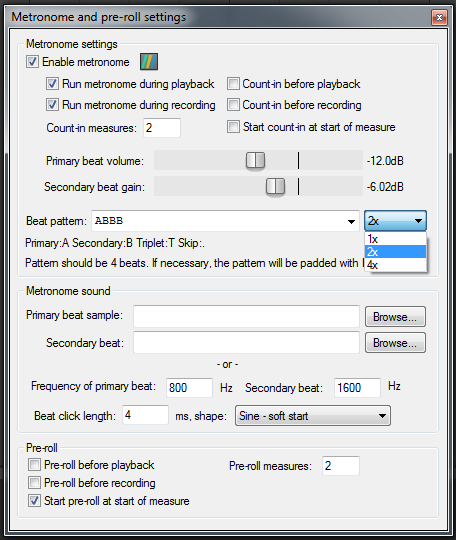Enable Pre-roll before recording
This screenshot has width=456, height=540.
pos(34,482)
